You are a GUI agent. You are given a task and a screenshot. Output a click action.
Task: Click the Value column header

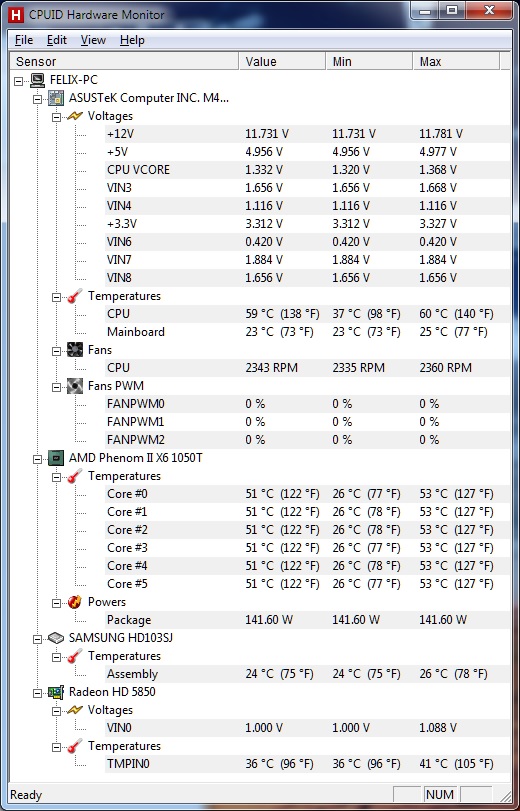coord(283,62)
